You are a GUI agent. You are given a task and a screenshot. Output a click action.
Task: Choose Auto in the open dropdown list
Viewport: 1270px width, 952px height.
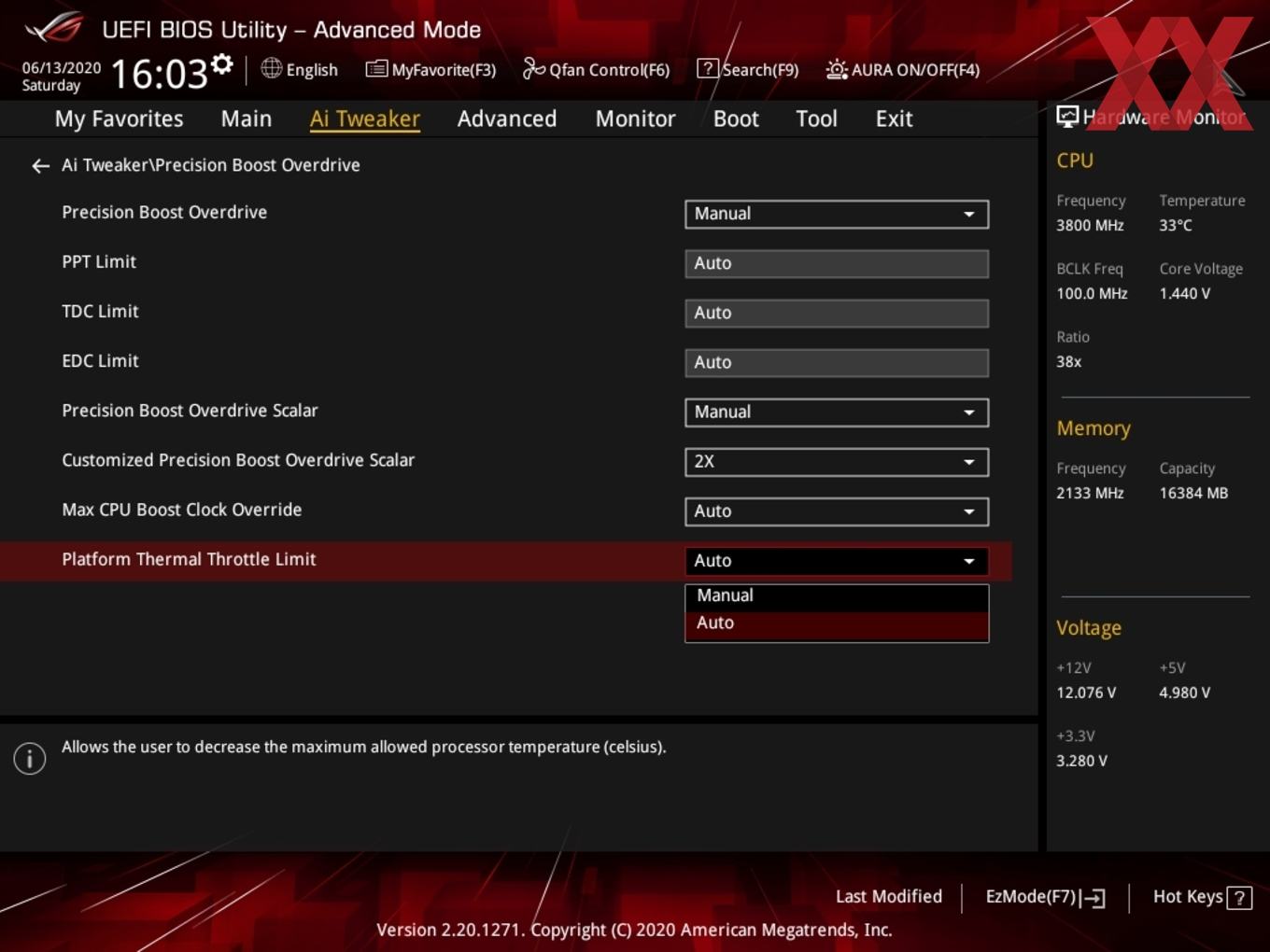[x=837, y=624]
